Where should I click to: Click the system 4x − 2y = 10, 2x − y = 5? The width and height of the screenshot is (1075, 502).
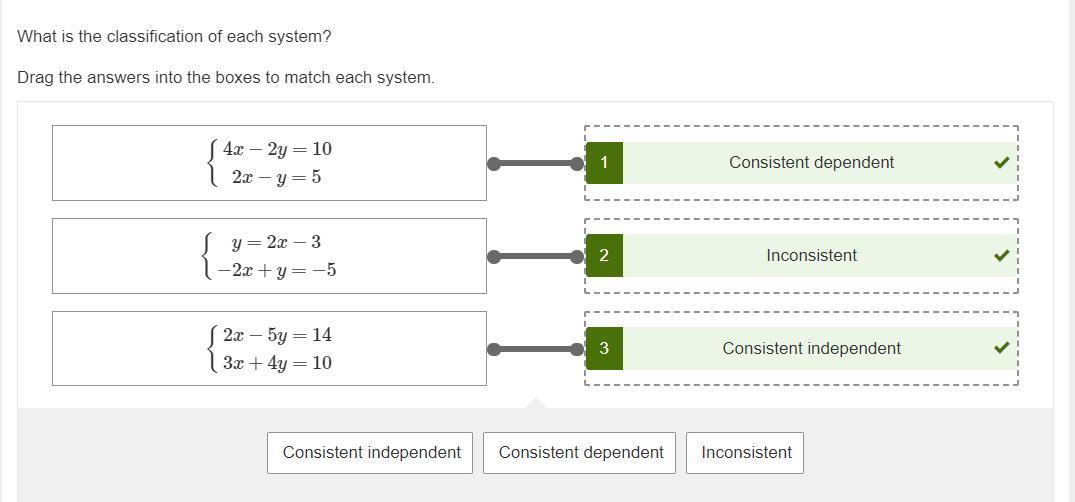click(270, 163)
